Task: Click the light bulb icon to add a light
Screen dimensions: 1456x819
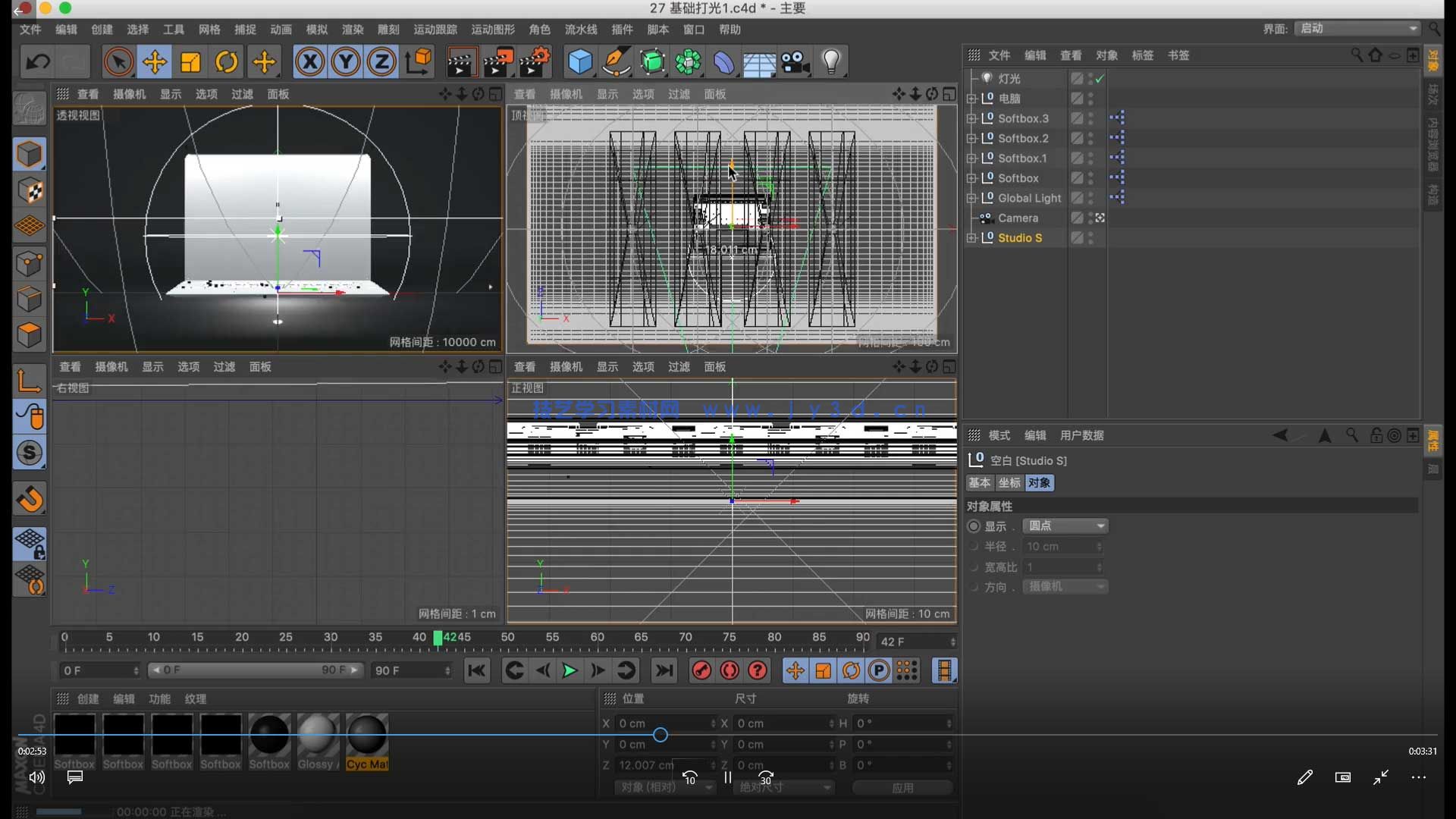Action: point(832,61)
